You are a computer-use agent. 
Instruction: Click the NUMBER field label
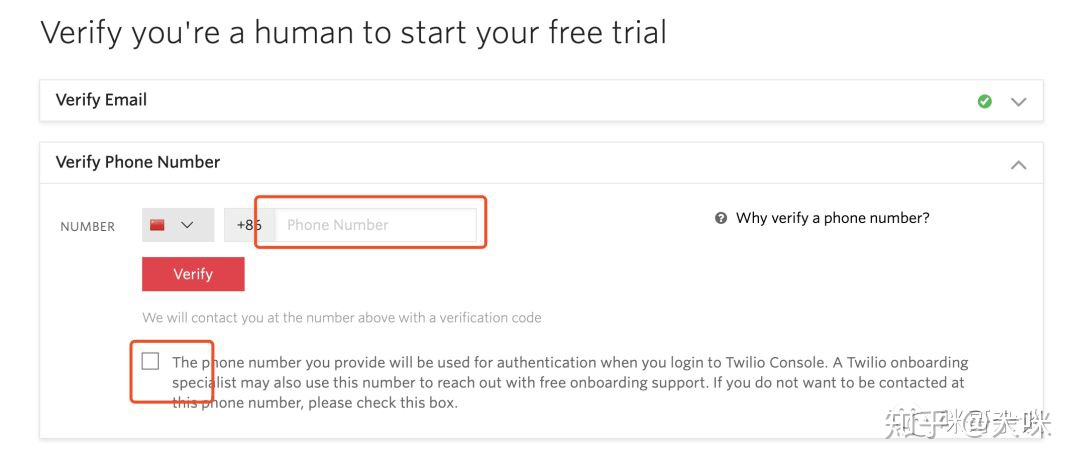(x=88, y=227)
